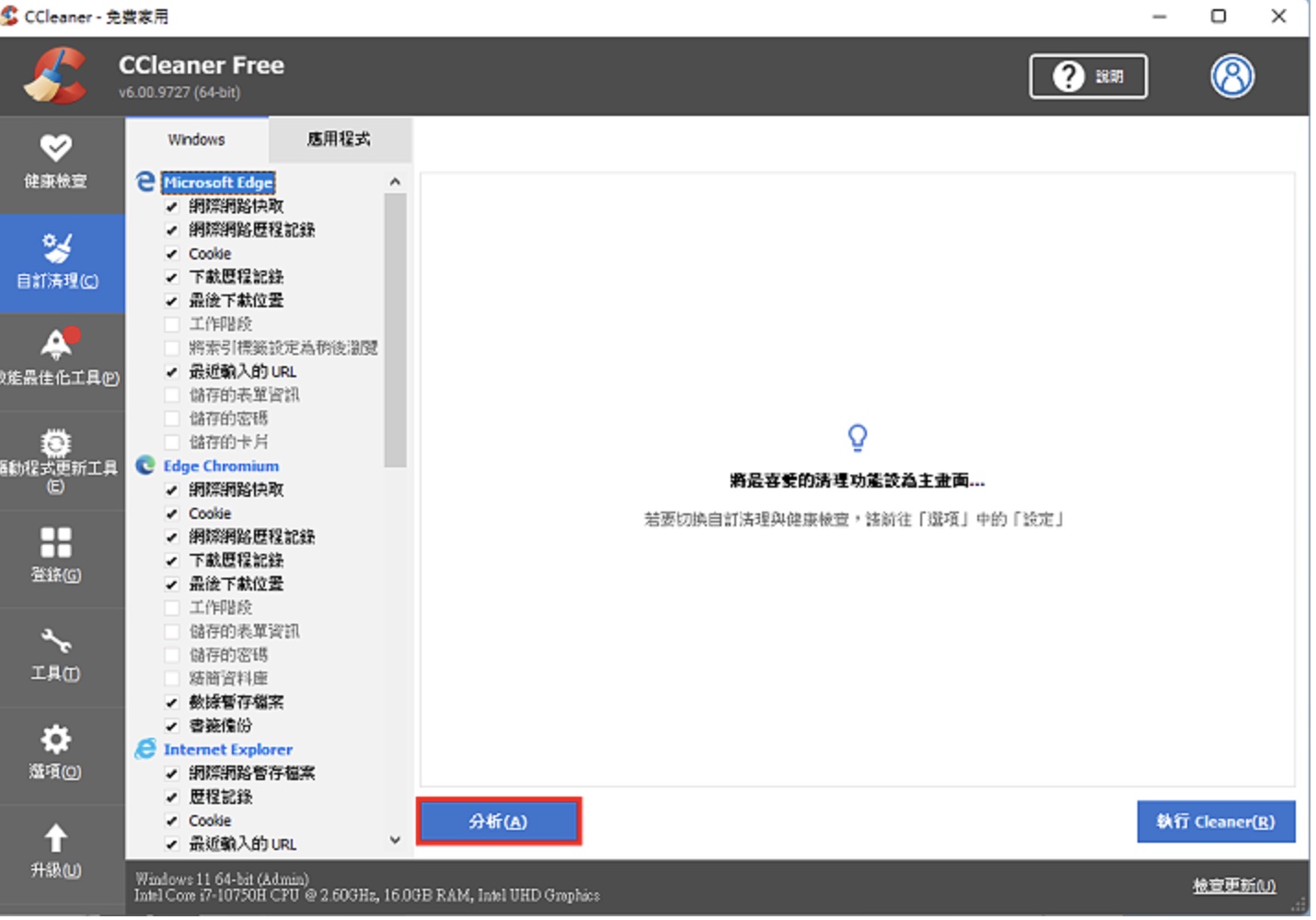Click the cleaning list scroll-up arrow

click(395, 181)
